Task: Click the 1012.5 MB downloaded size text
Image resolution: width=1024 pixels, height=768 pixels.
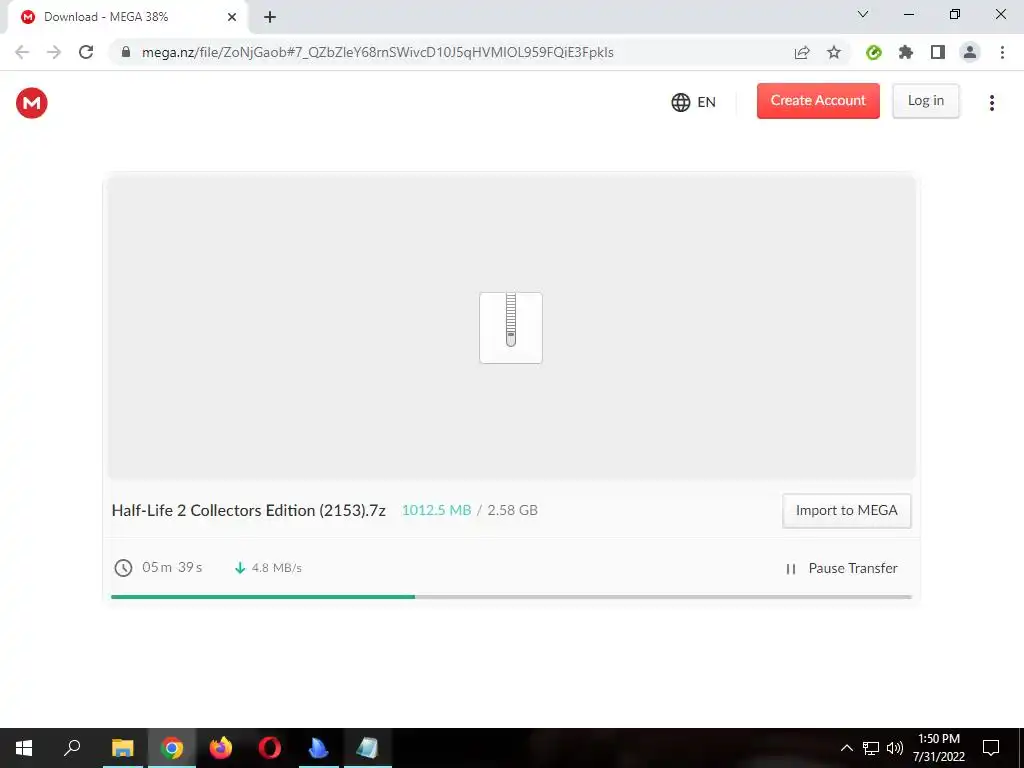Action: click(x=436, y=510)
